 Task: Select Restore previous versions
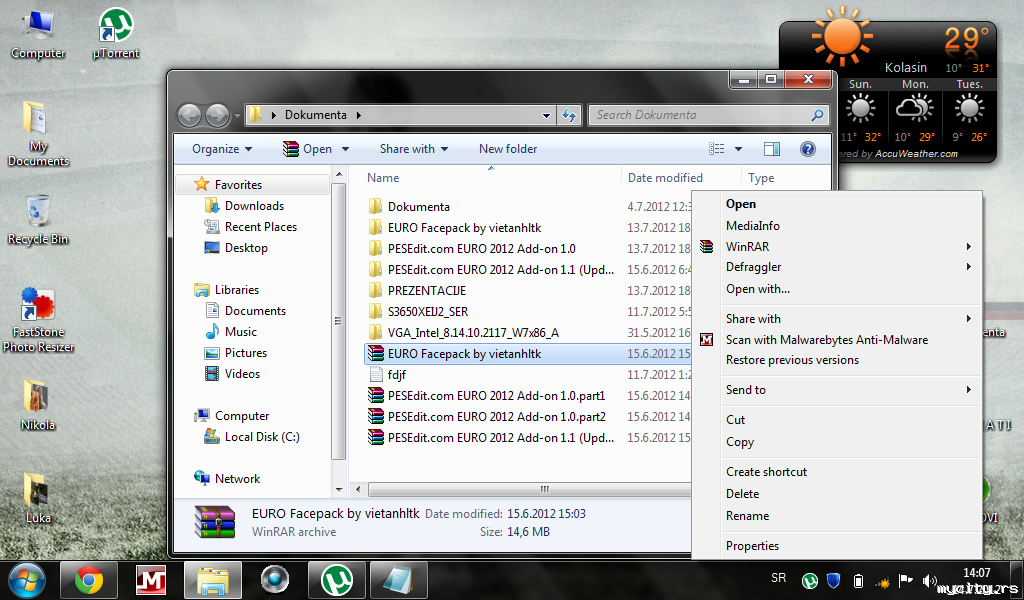837,360
